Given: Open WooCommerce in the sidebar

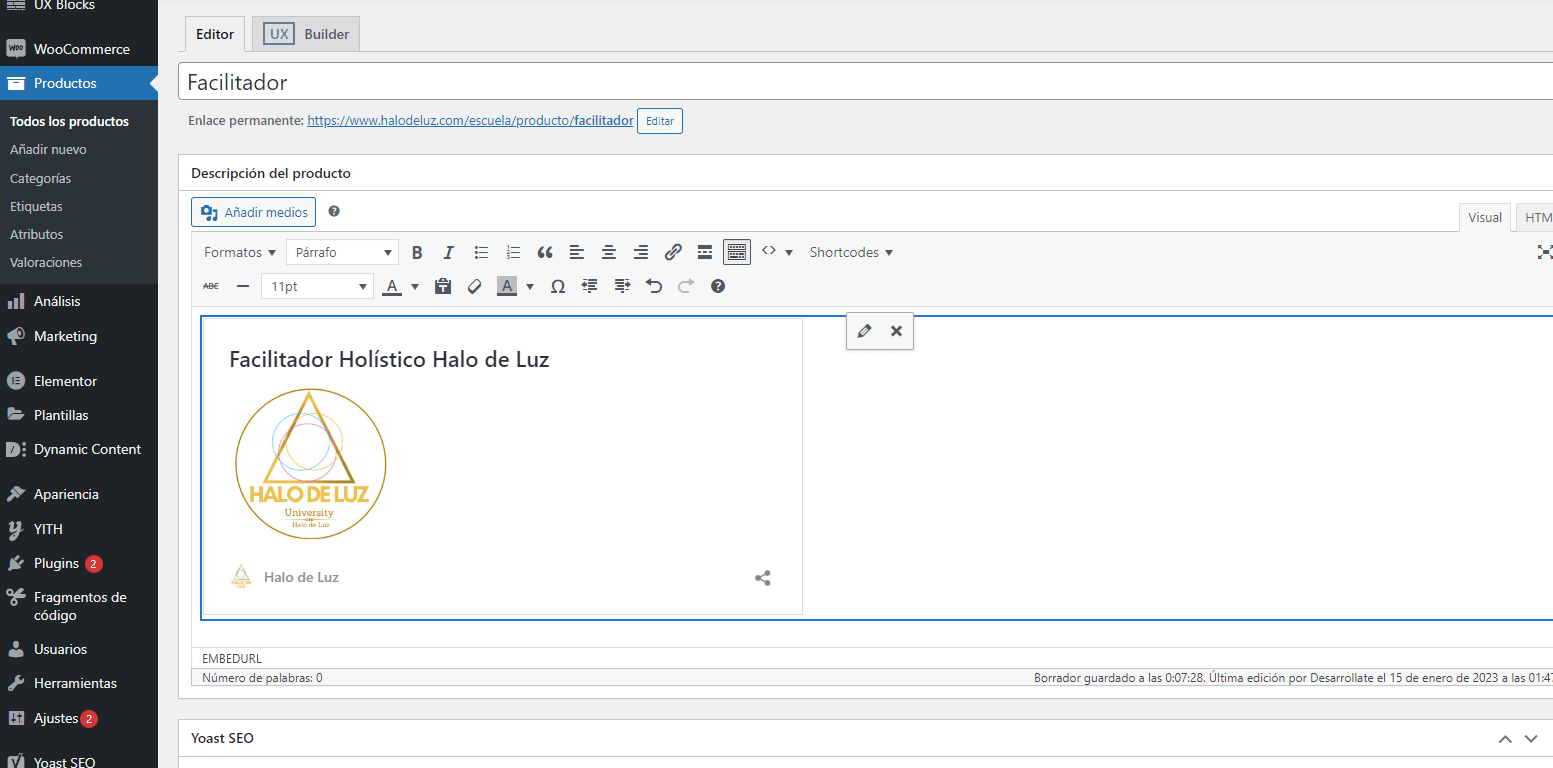Looking at the screenshot, I should coord(79,49).
